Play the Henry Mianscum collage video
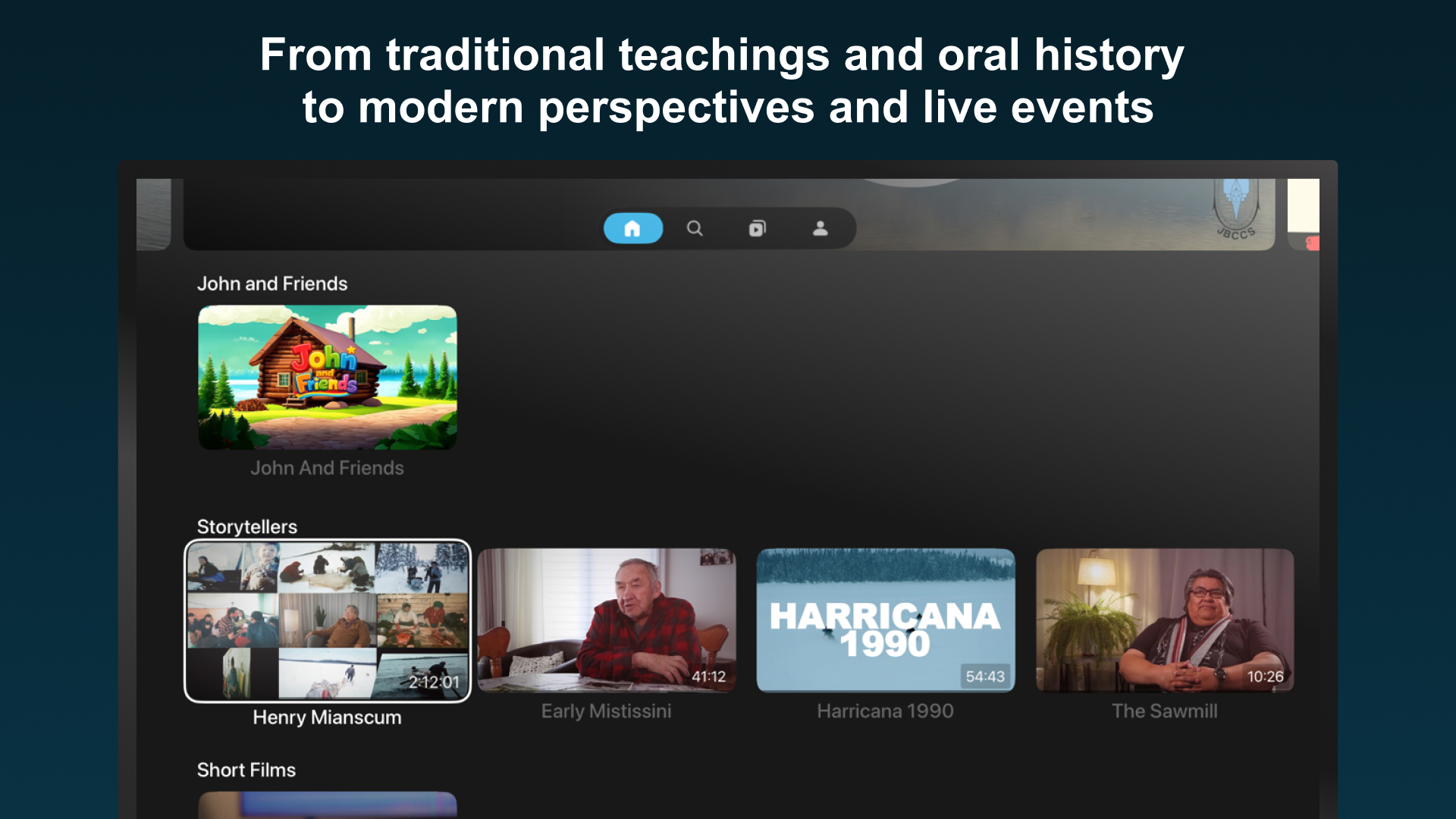 pos(328,621)
